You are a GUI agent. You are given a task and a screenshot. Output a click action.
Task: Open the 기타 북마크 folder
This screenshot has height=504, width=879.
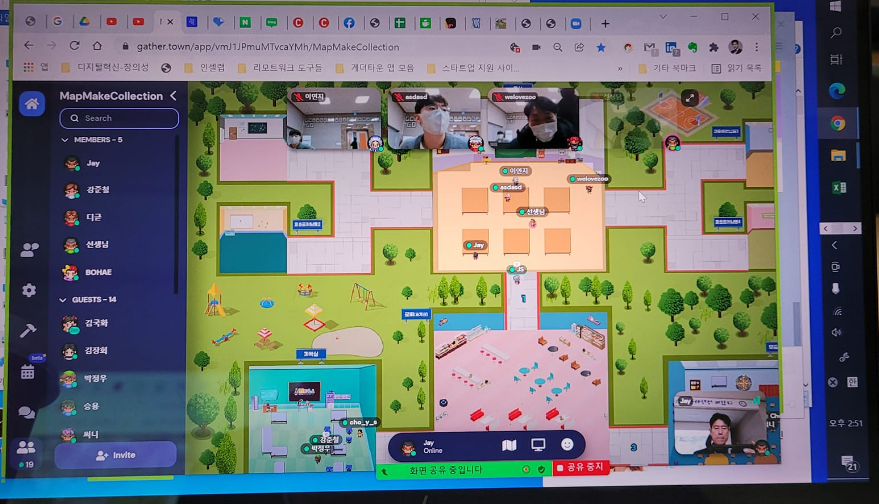pos(667,68)
